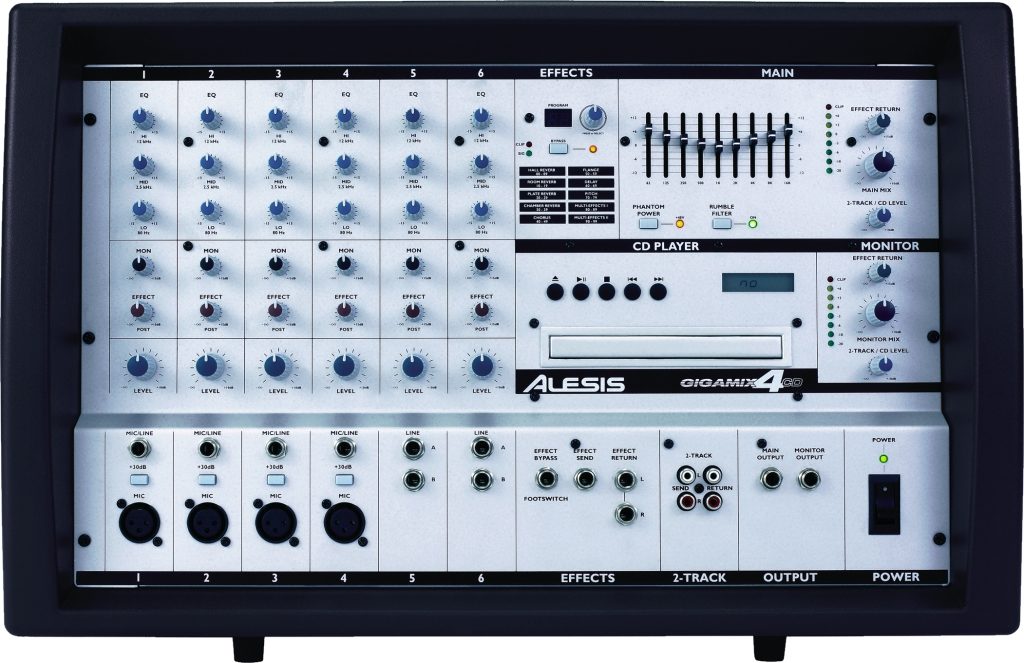Turn on the Rumble Filter
1024x663 pixels.
pyautogui.click(x=722, y=223)
